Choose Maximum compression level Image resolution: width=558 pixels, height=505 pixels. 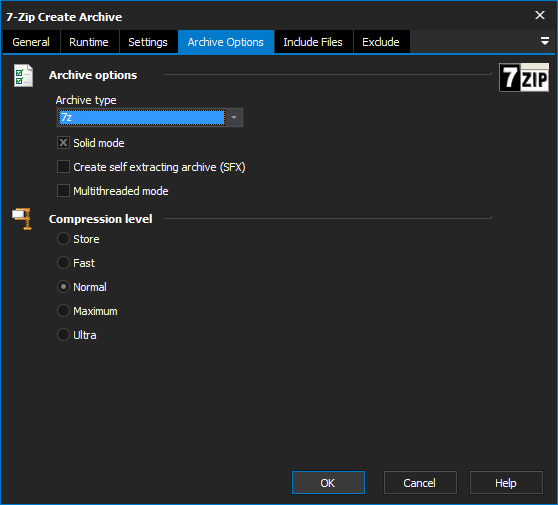point(63,311)
